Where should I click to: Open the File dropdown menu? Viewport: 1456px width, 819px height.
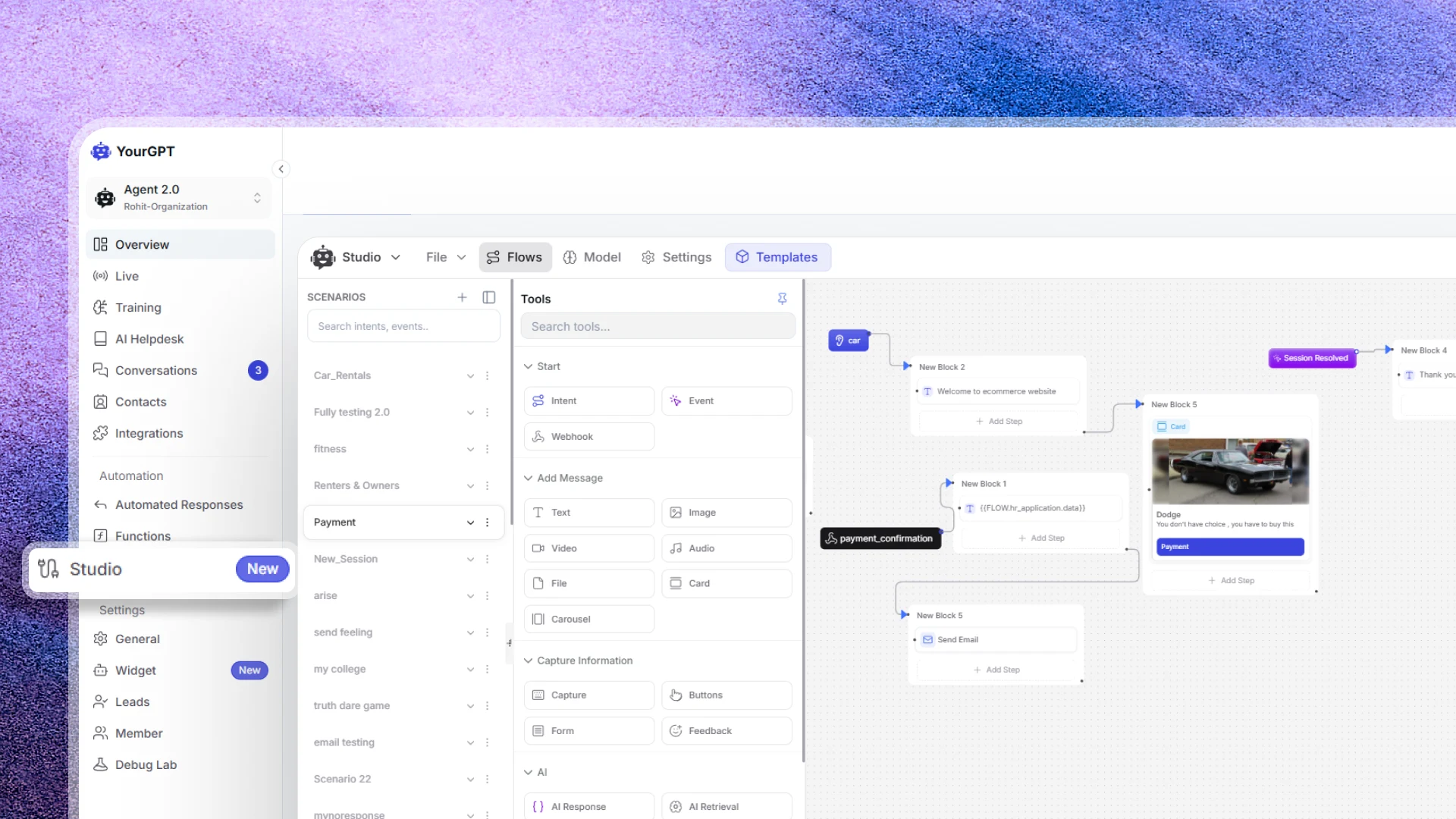[x=445, y=258]
